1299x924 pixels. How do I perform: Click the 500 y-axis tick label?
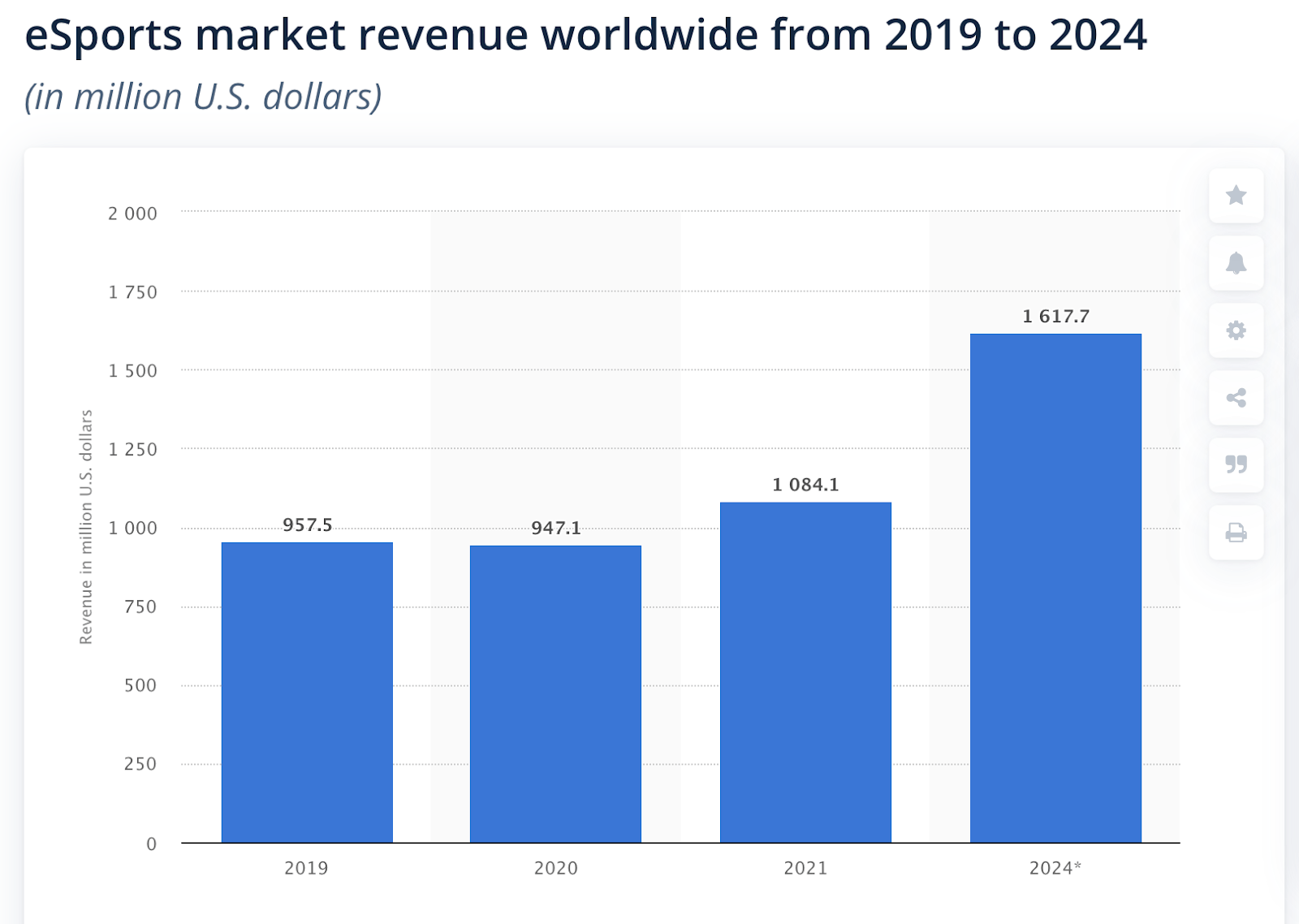coord(140,686)
